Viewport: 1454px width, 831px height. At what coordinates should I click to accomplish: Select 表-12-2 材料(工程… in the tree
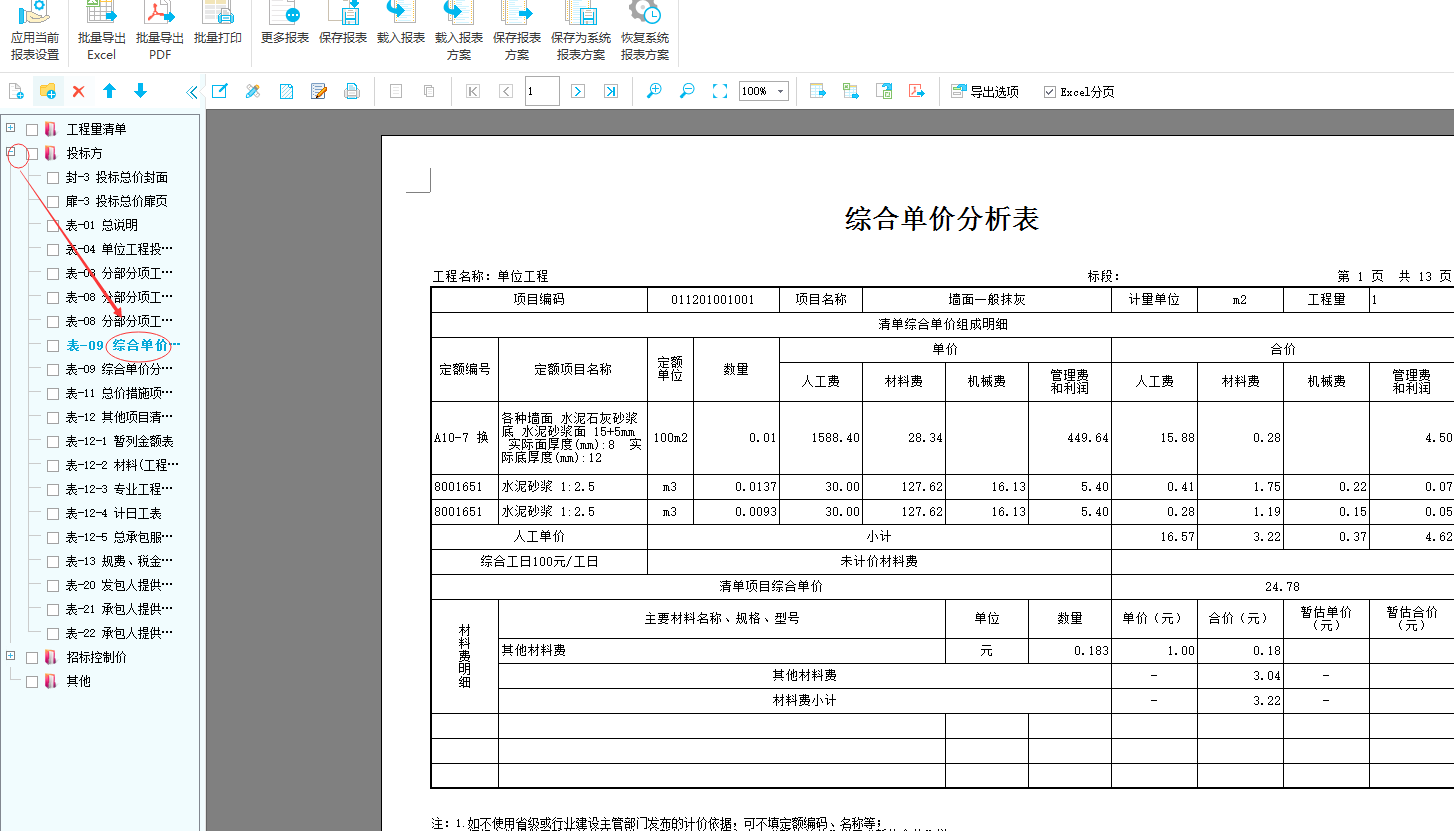[x=123, y=465]
